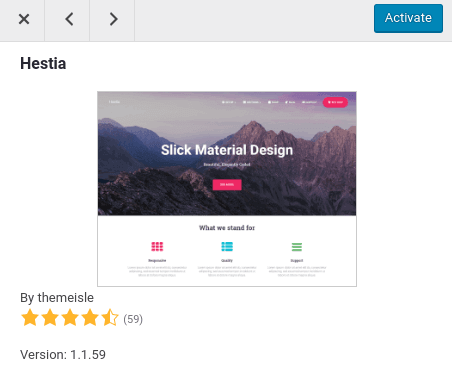Image resolution: width=452 pixels, height=372 pixels.
Task: Click the second rating star
Action: tap(50, 317)
